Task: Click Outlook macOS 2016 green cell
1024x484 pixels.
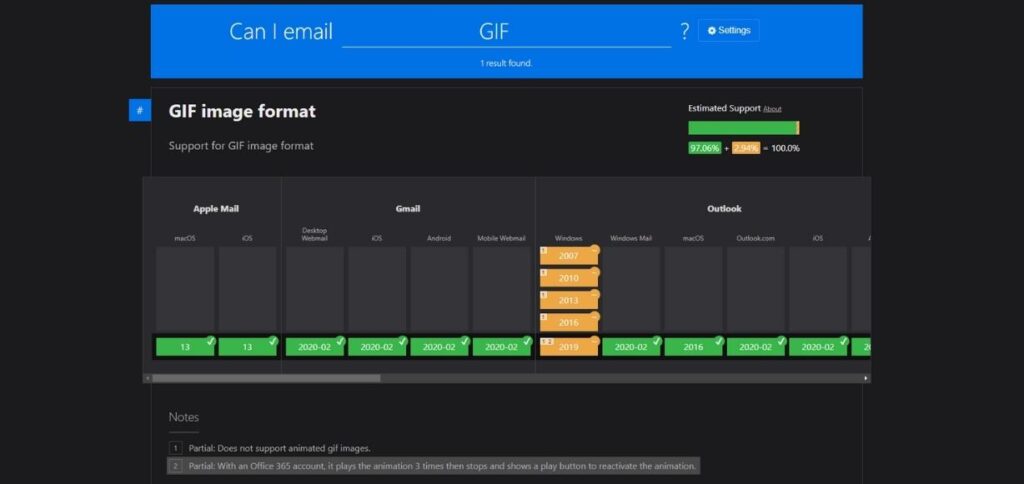Action: coord(693,347)
